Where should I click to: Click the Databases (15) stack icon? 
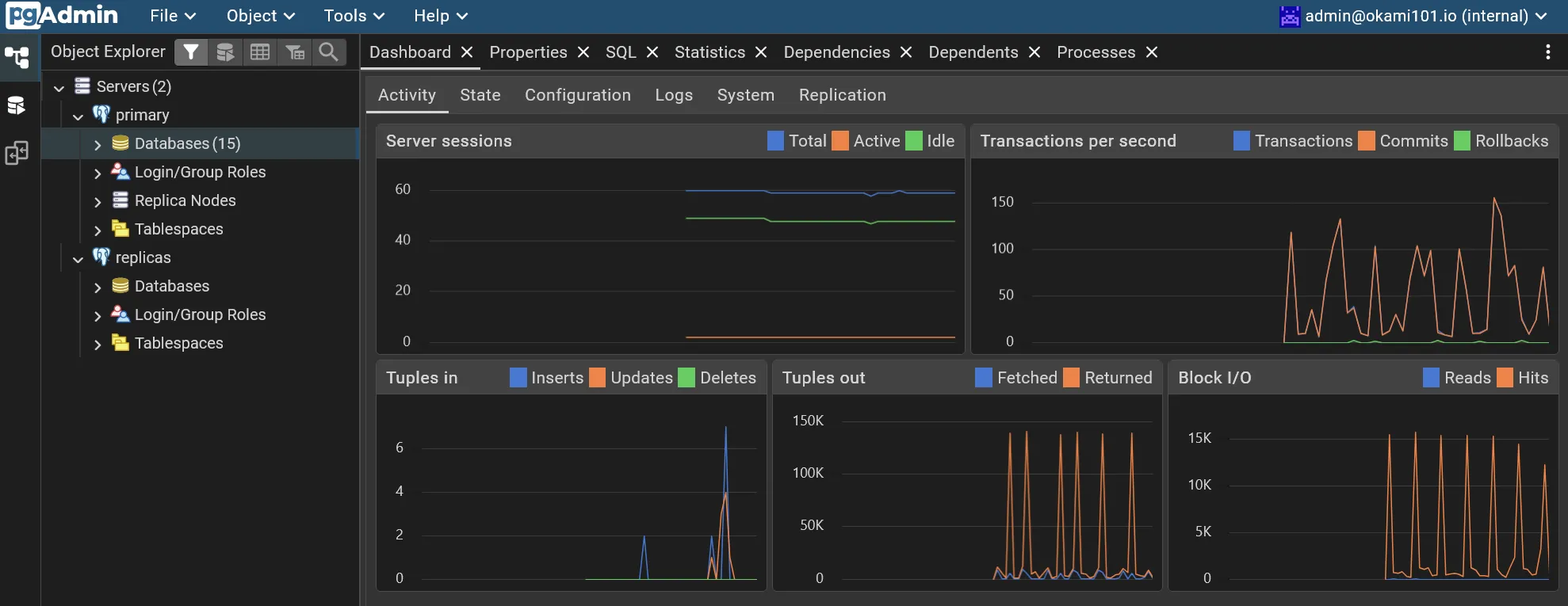[x=120, y=143]
